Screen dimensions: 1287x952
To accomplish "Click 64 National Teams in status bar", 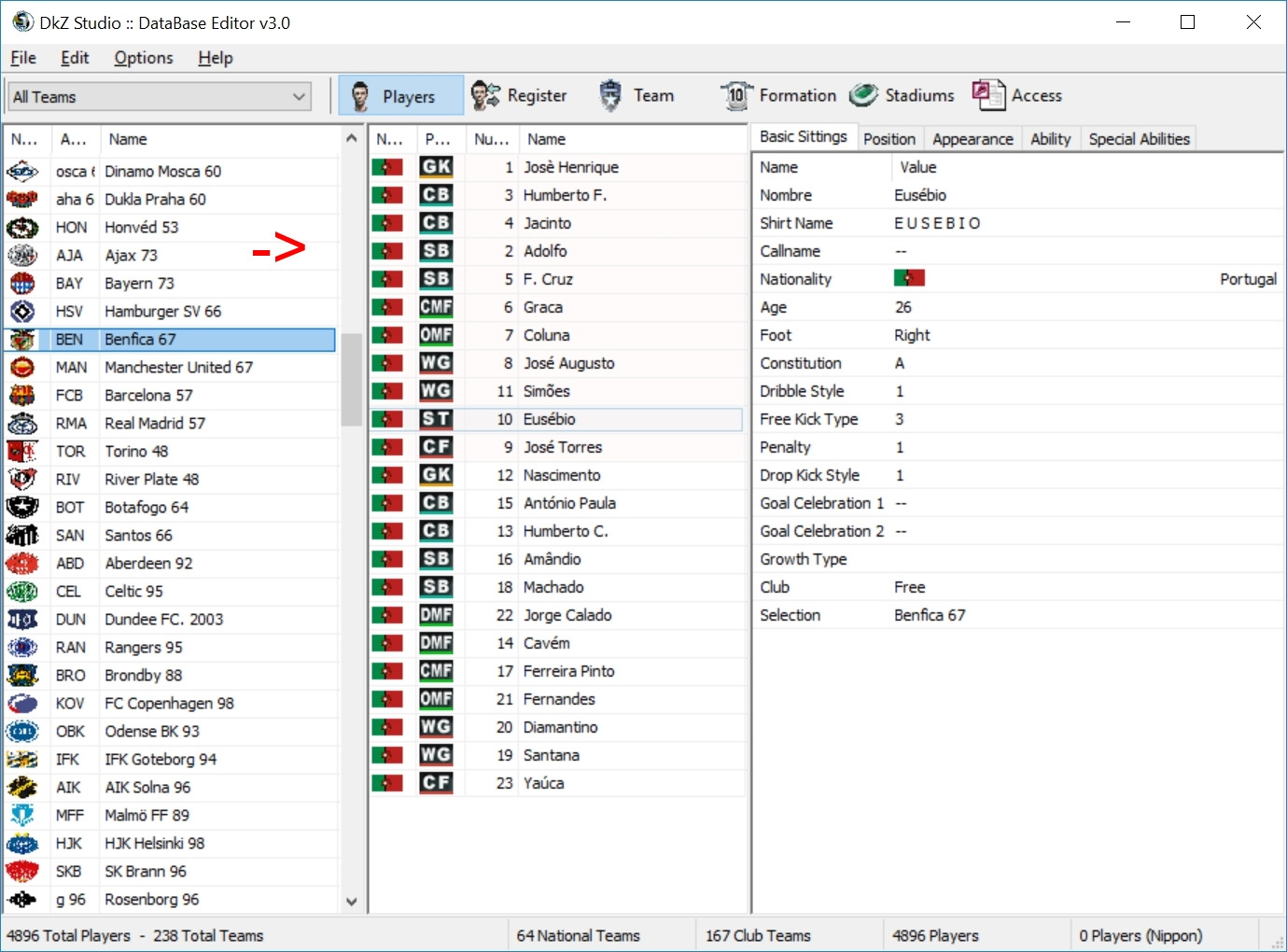I will coord(579,935).
